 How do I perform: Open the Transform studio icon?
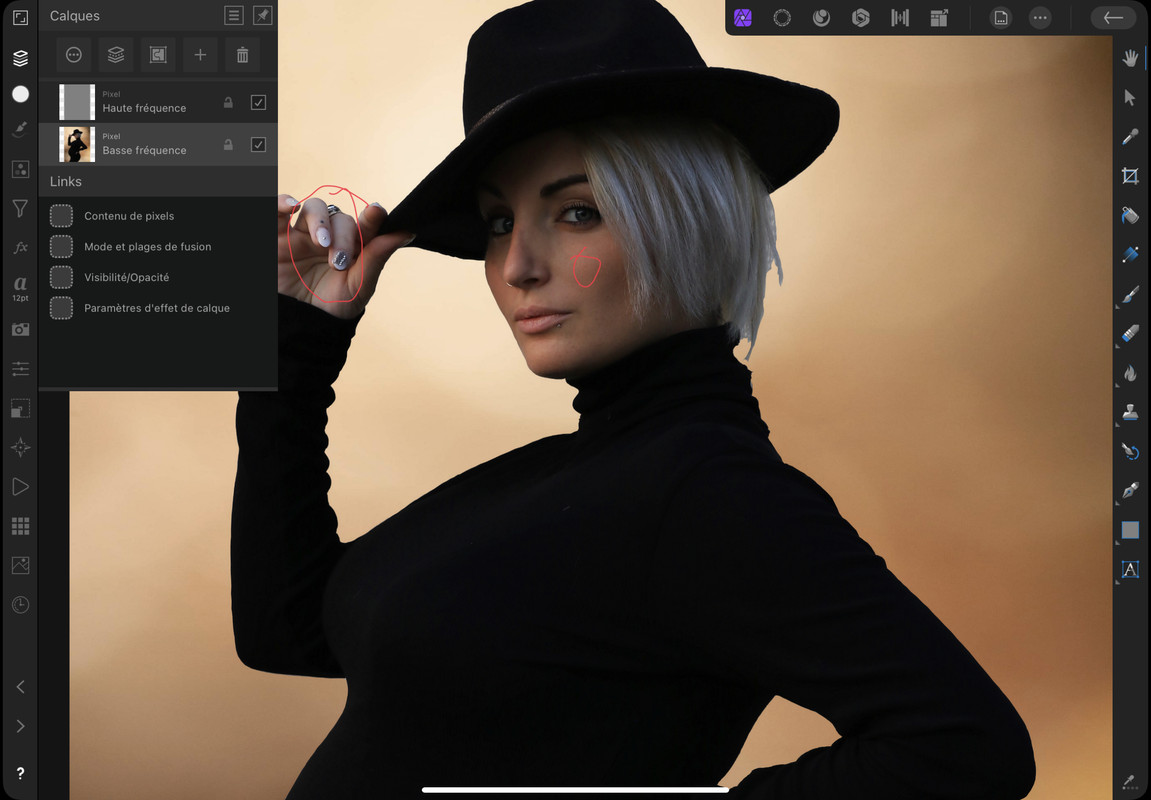coord(21,408)
